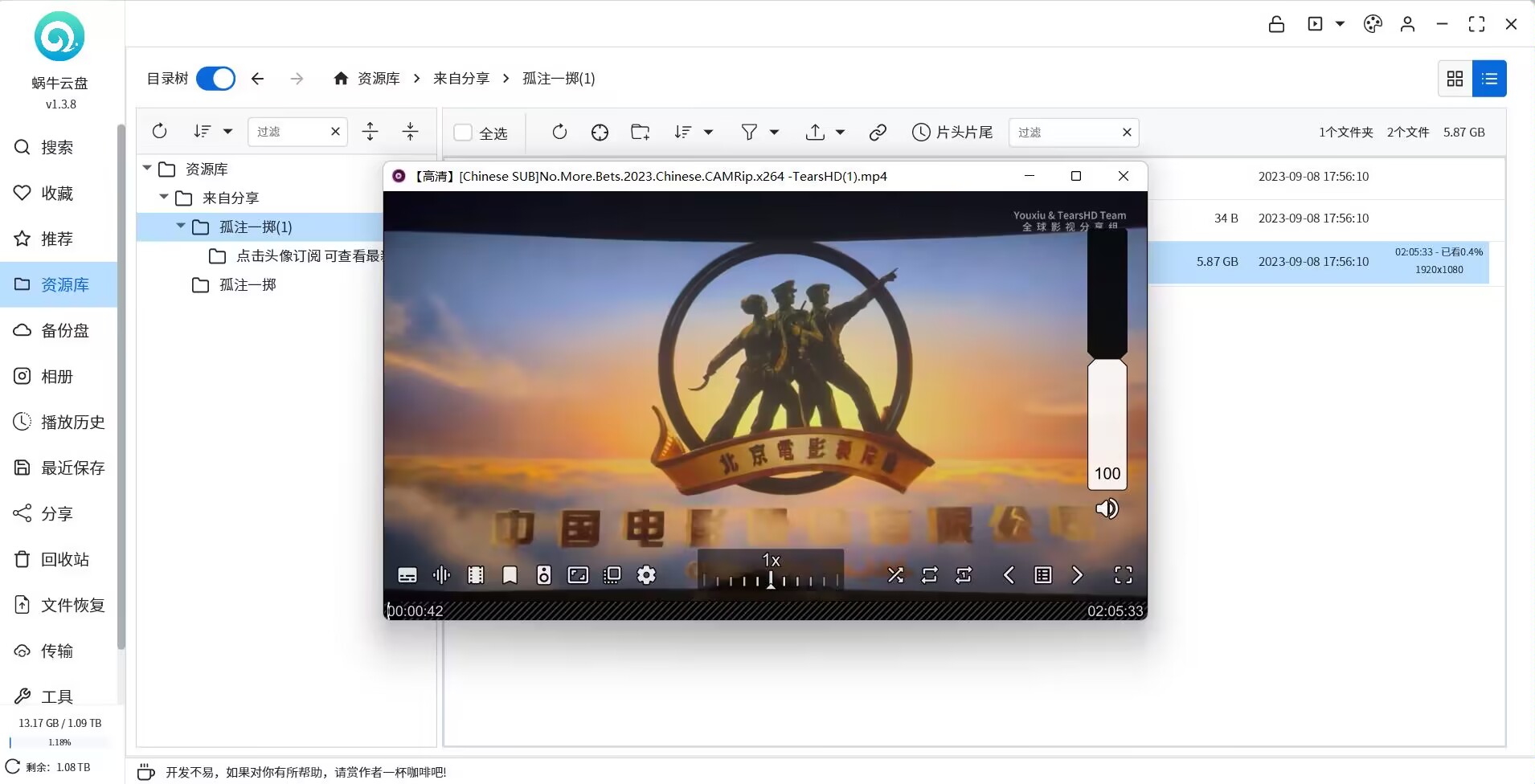Add a bookmark in the video player
The width and height of the screenshot is (1535, 784).
[510, 575]
